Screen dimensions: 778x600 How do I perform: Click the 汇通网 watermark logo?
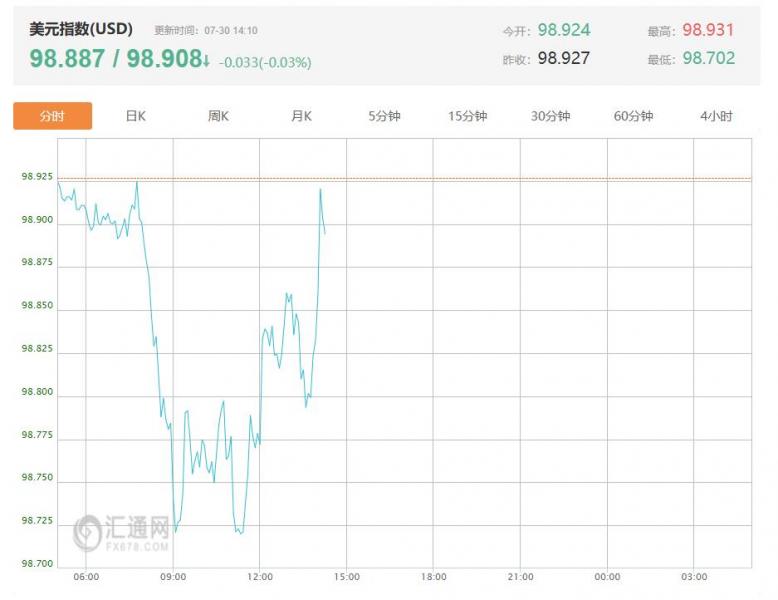click(x=122, y=532)
